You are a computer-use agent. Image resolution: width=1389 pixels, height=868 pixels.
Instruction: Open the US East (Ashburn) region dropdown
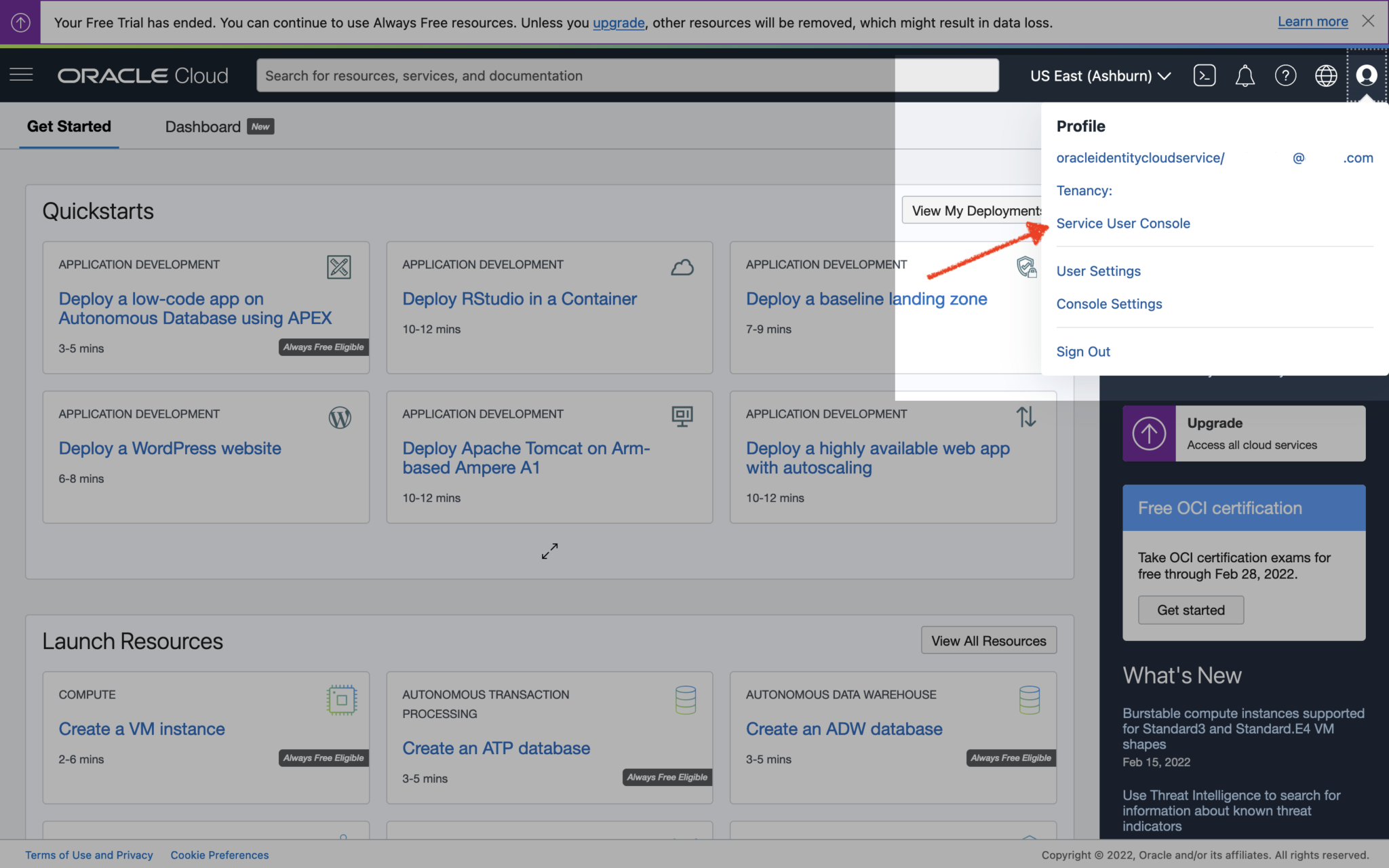tap(1099, 75)
